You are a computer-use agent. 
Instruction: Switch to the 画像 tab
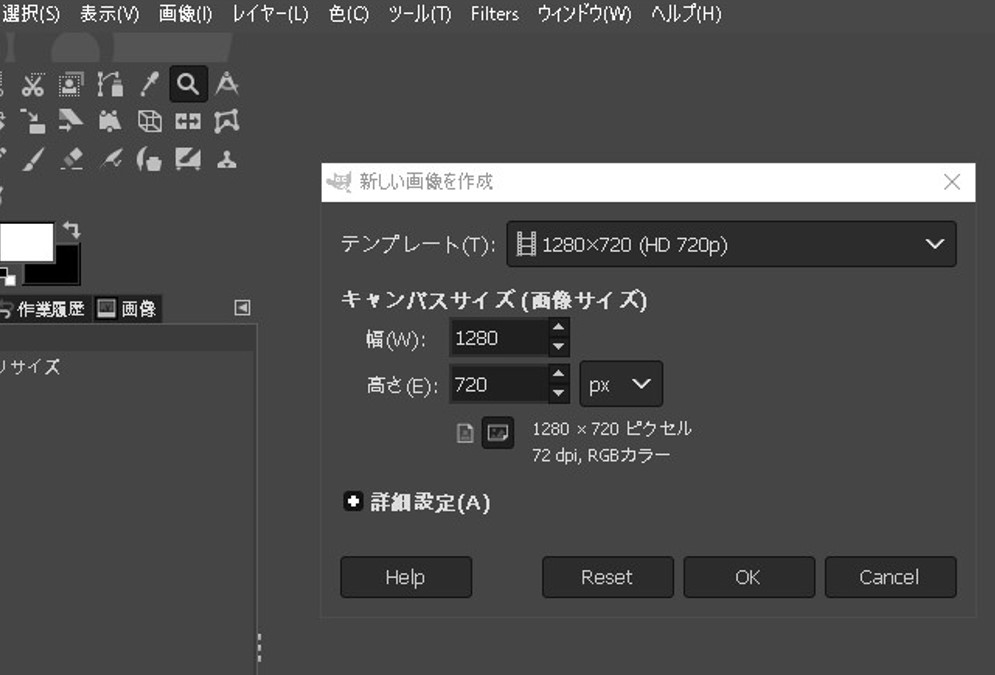tap(127, 308)
